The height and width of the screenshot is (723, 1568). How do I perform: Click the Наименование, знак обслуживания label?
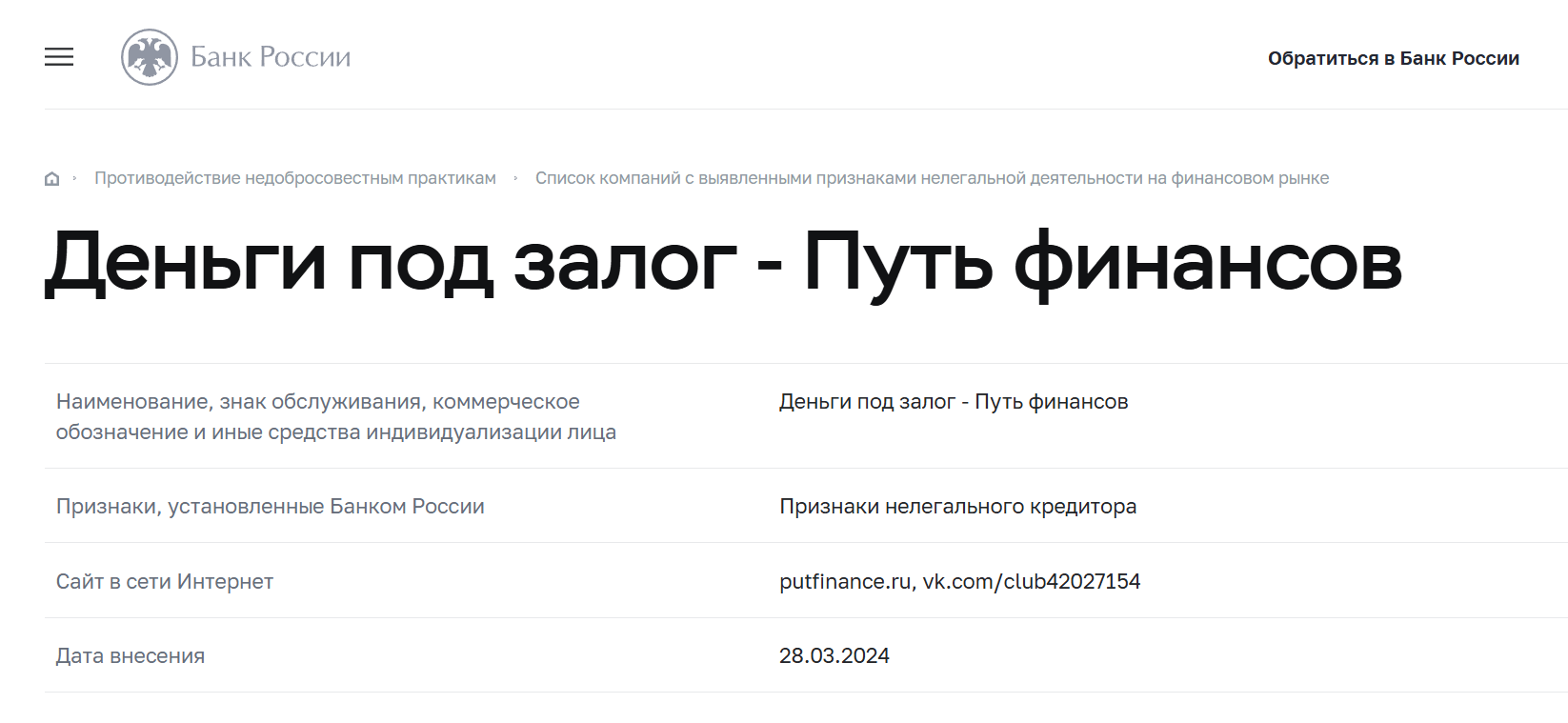[336, 416]
